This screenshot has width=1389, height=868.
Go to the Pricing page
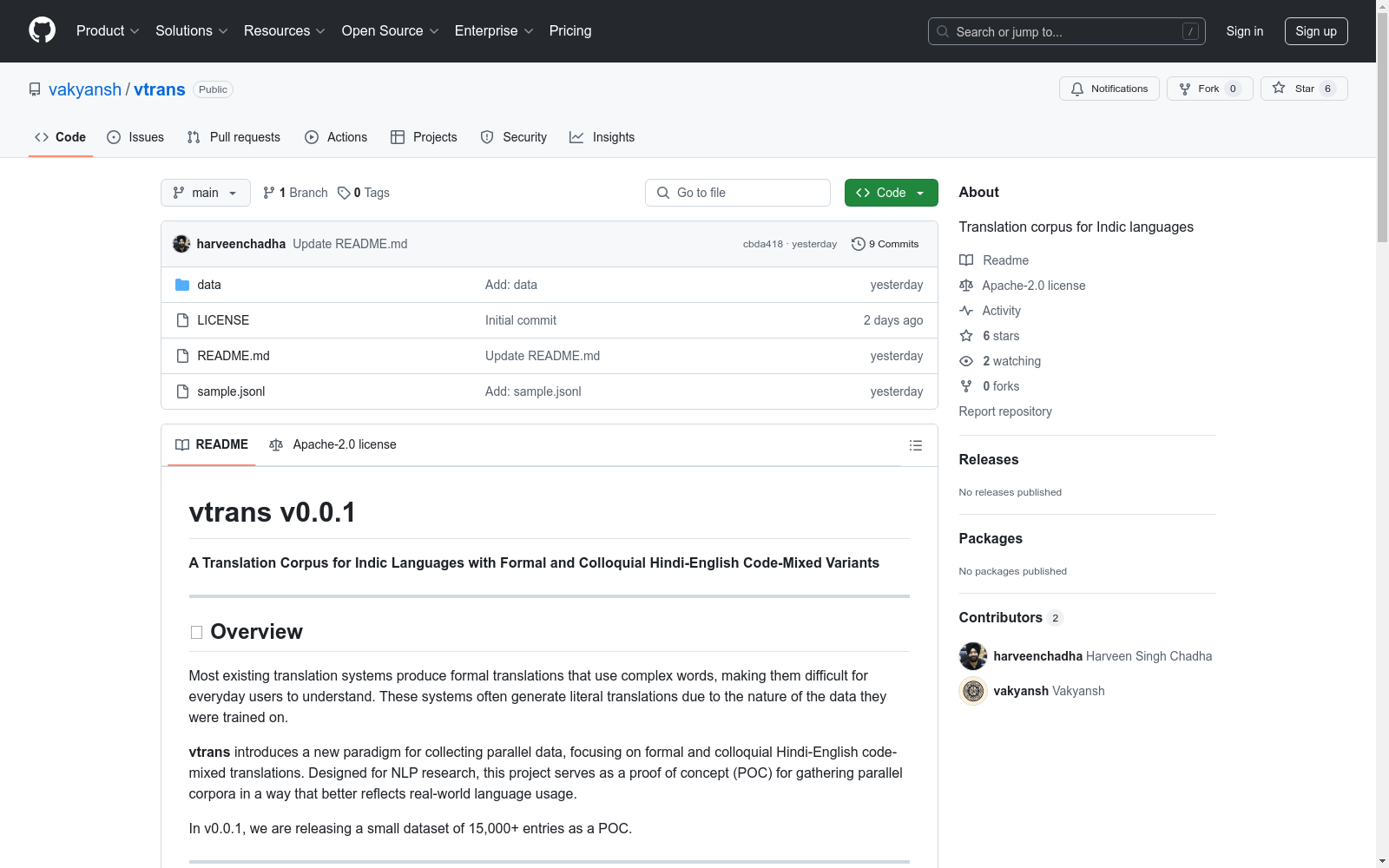pos(570,31)
